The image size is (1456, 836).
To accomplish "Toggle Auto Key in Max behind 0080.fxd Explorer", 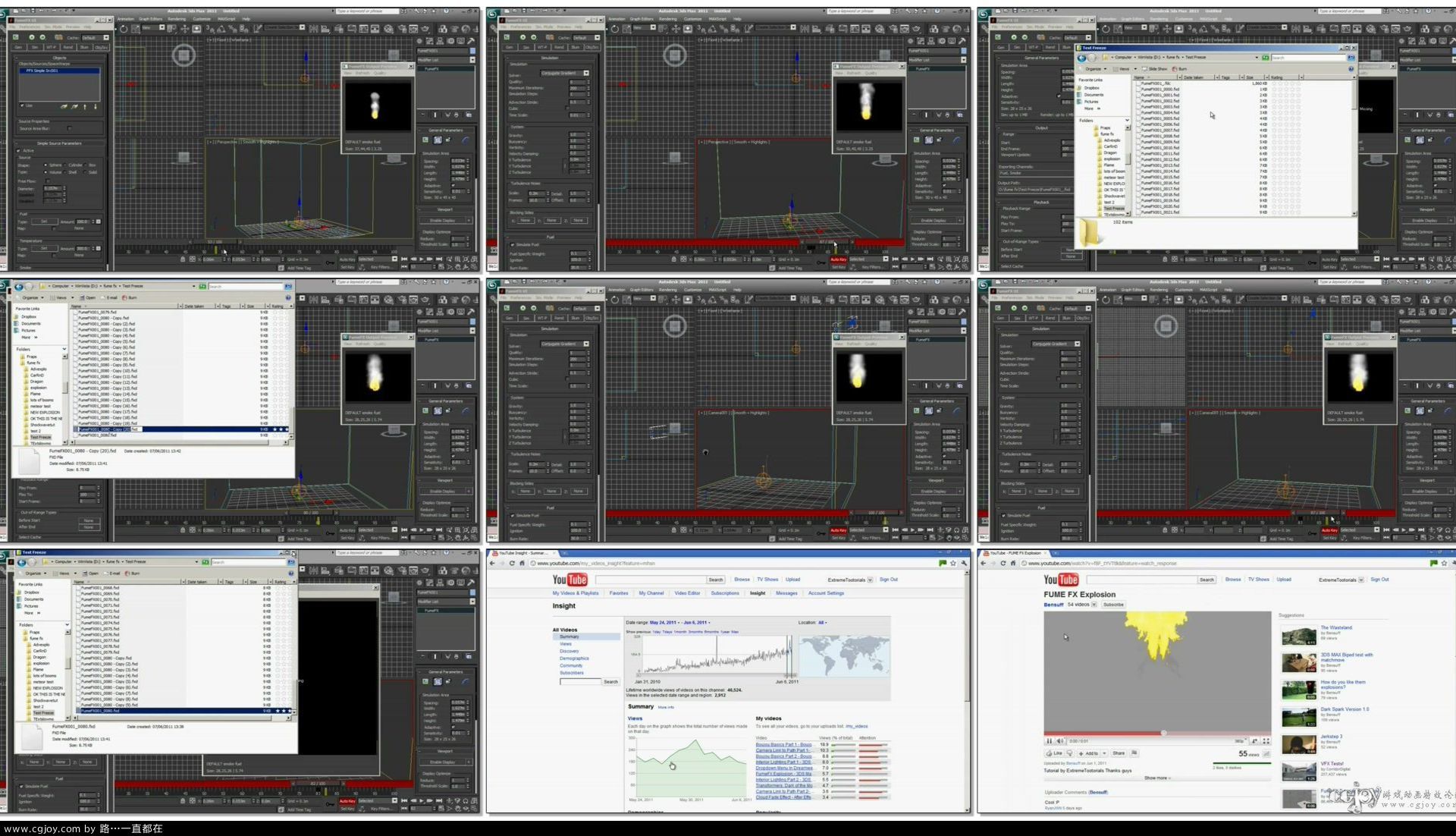I will point(347,800).
